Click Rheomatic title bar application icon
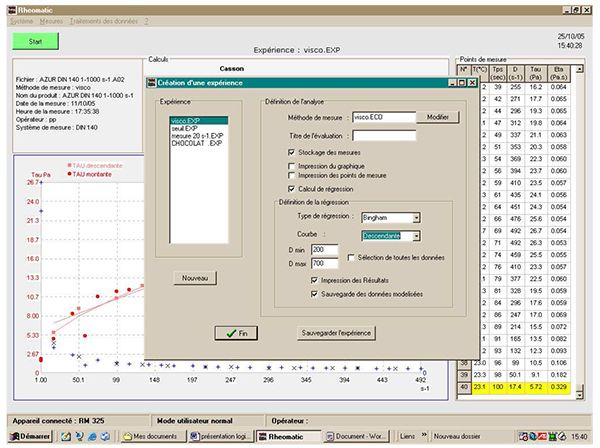The height and width of the screenshot is (448, 600). click(13, 10)
